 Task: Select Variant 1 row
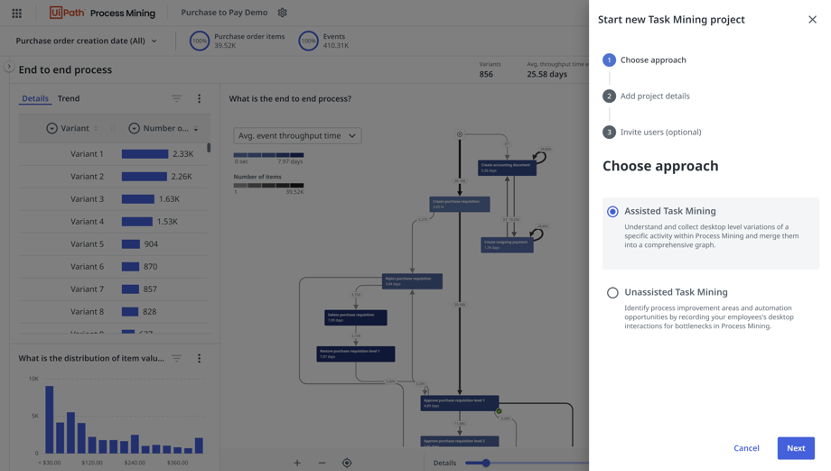(113, 154)
